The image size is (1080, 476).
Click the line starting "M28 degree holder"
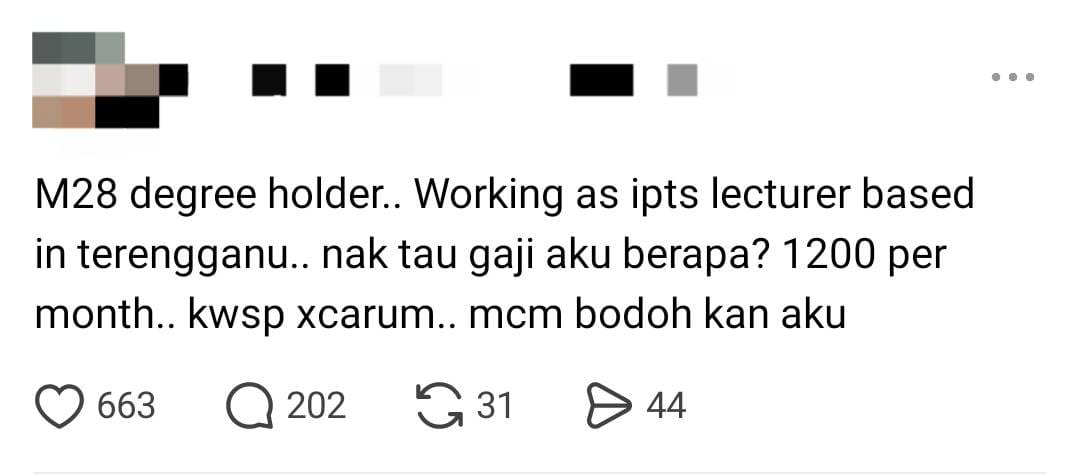click(505, 196)
